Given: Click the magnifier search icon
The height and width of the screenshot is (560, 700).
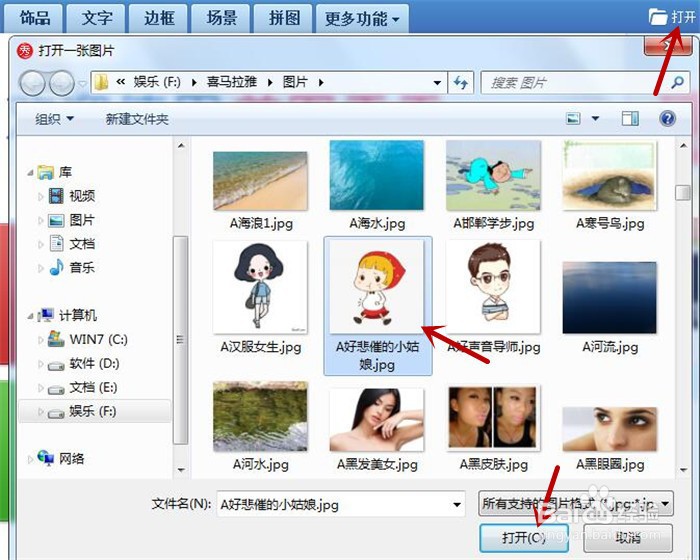Looking at the screenshot, I should tap(677, 83).
